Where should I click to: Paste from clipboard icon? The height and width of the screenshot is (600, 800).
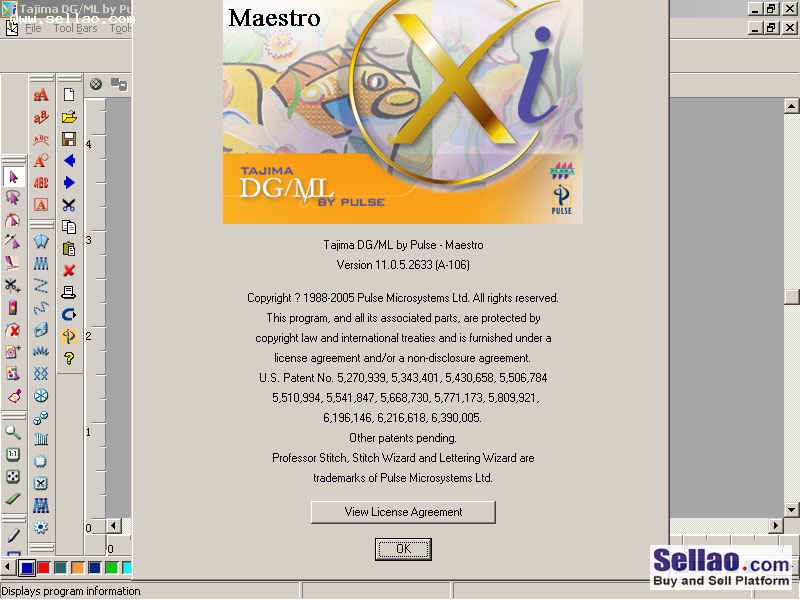[x=69, y=248]
